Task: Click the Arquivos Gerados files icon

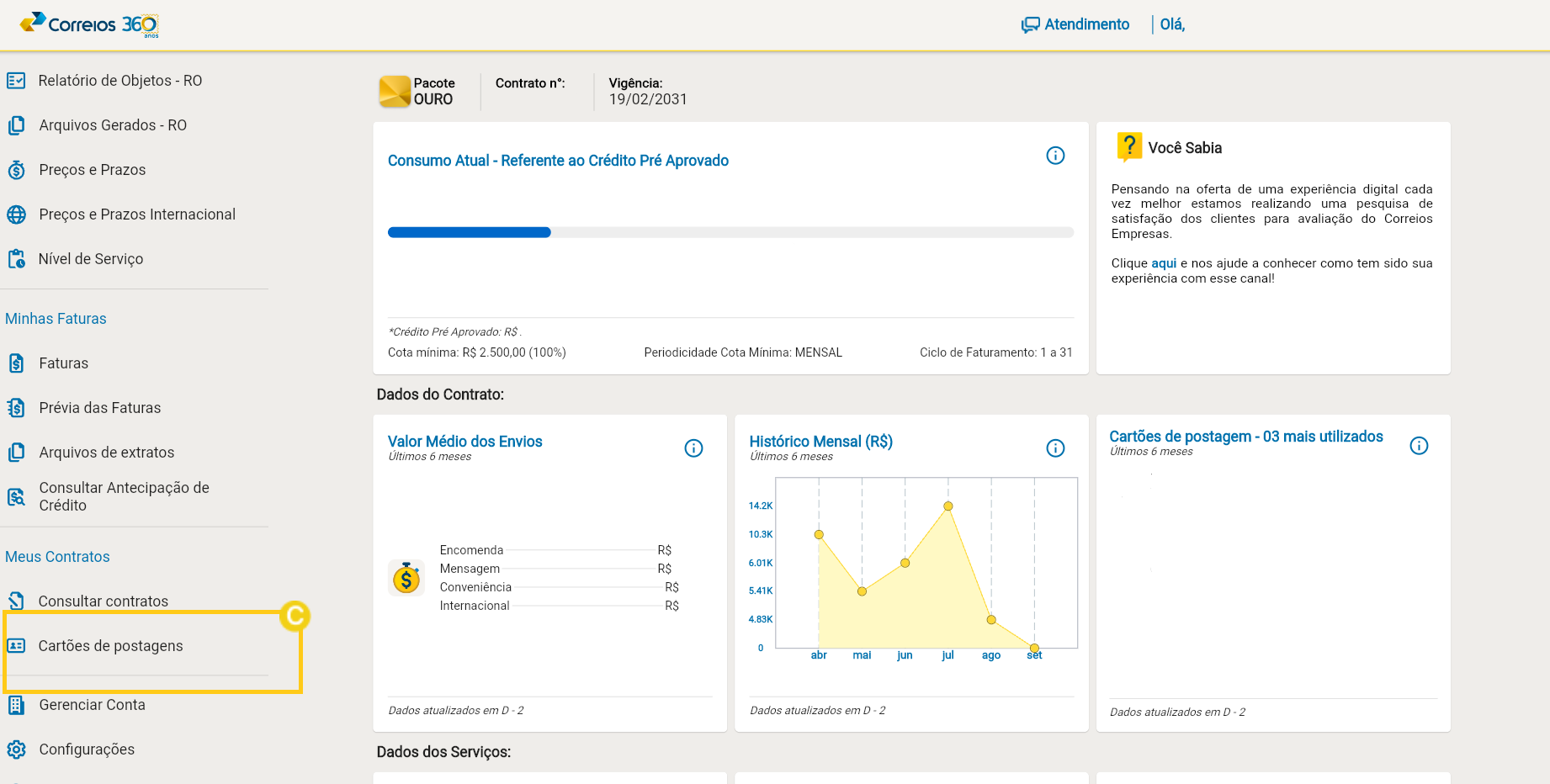Action: 16,125
